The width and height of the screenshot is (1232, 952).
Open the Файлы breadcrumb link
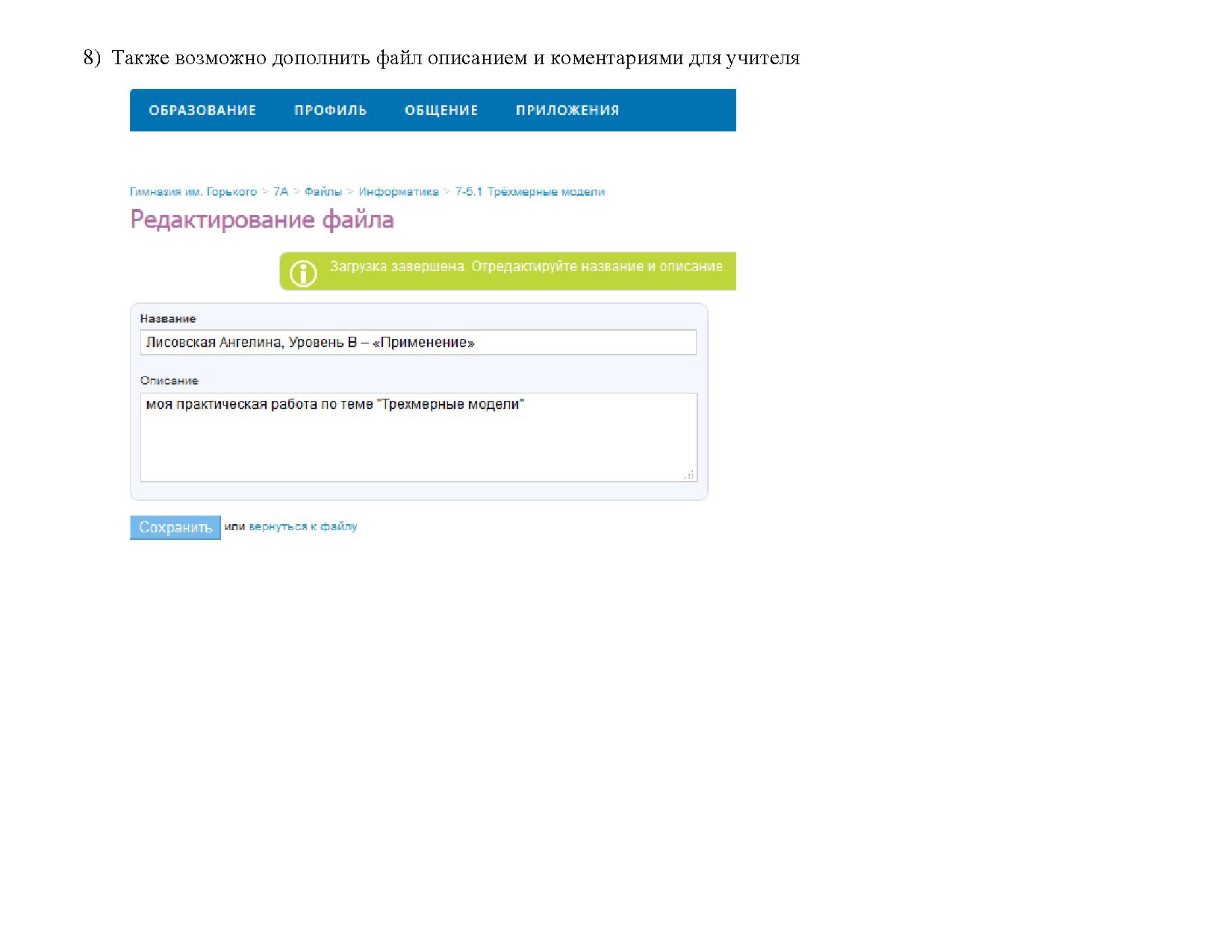323,192
